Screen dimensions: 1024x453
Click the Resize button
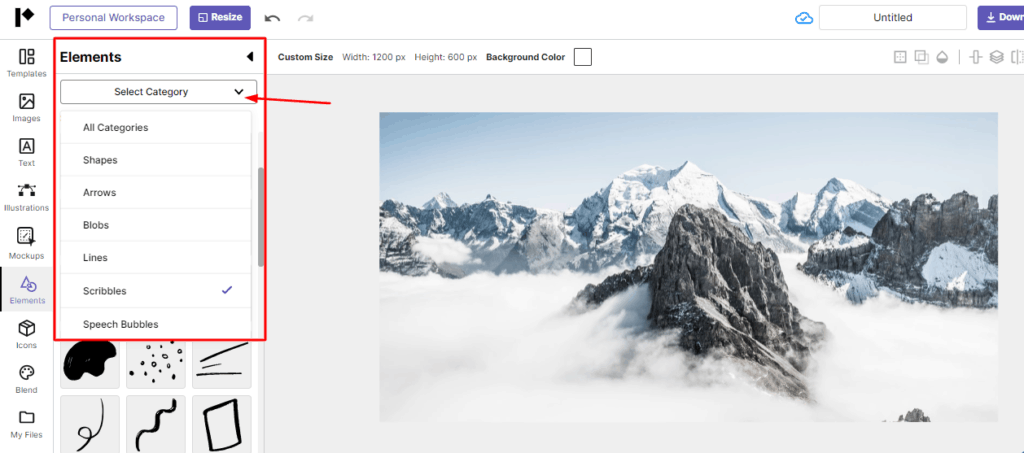(x=220, y=18)
